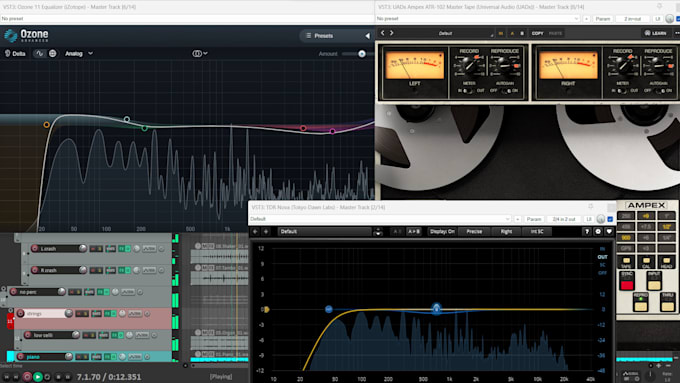Click REPRO button on Ampex panel
This screenshot has width=680, height=383.
tap(641, 302)
